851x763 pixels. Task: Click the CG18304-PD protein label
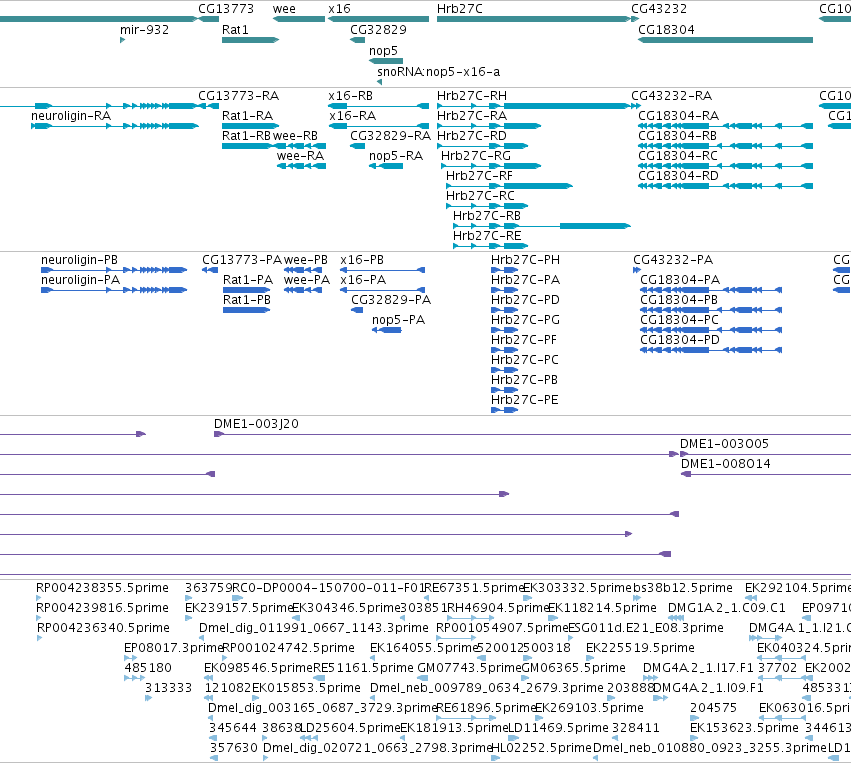pyautogui.click(x=680, y=341)
